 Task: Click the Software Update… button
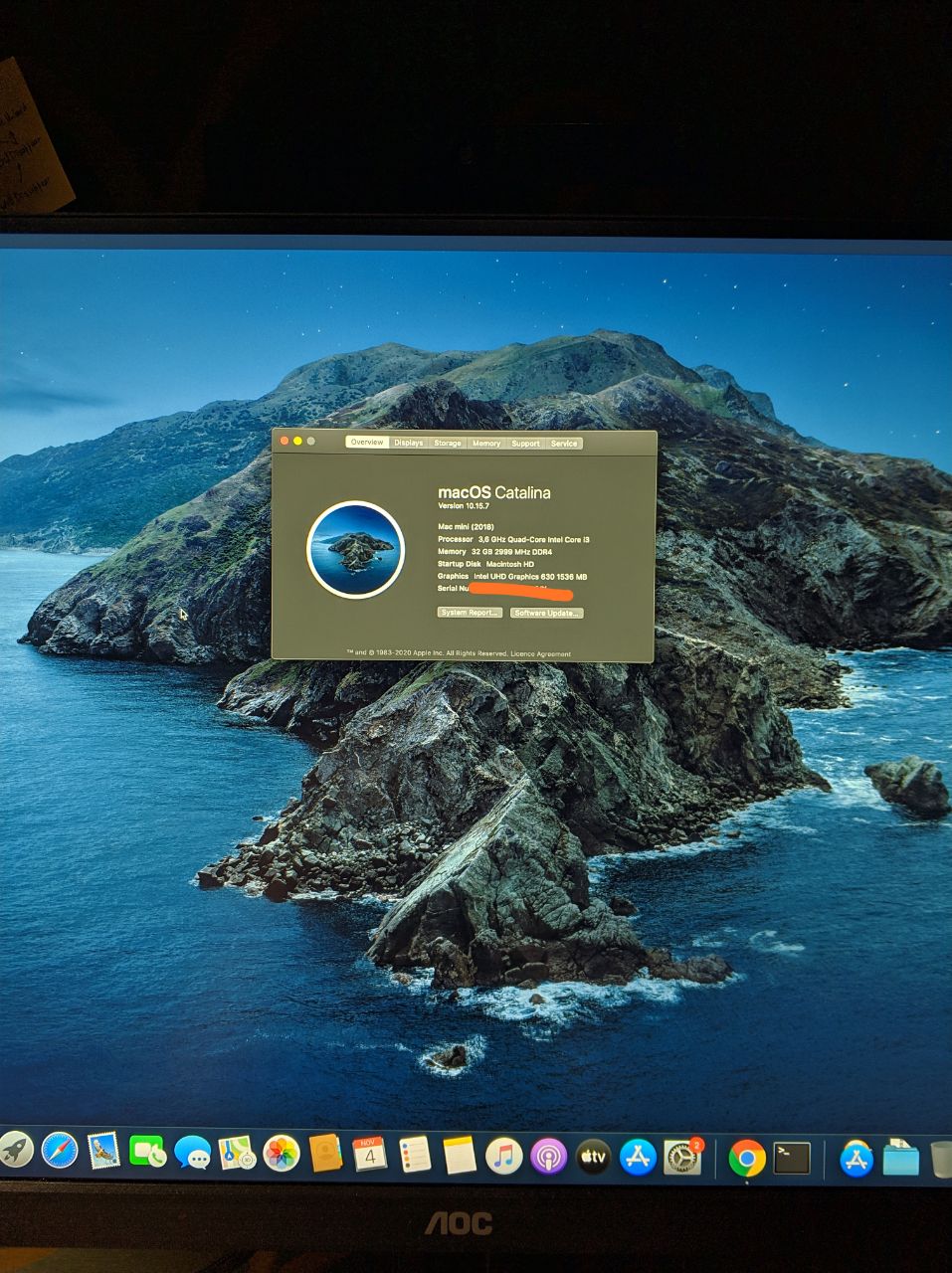pyautogui.click(x=546, y=614)
